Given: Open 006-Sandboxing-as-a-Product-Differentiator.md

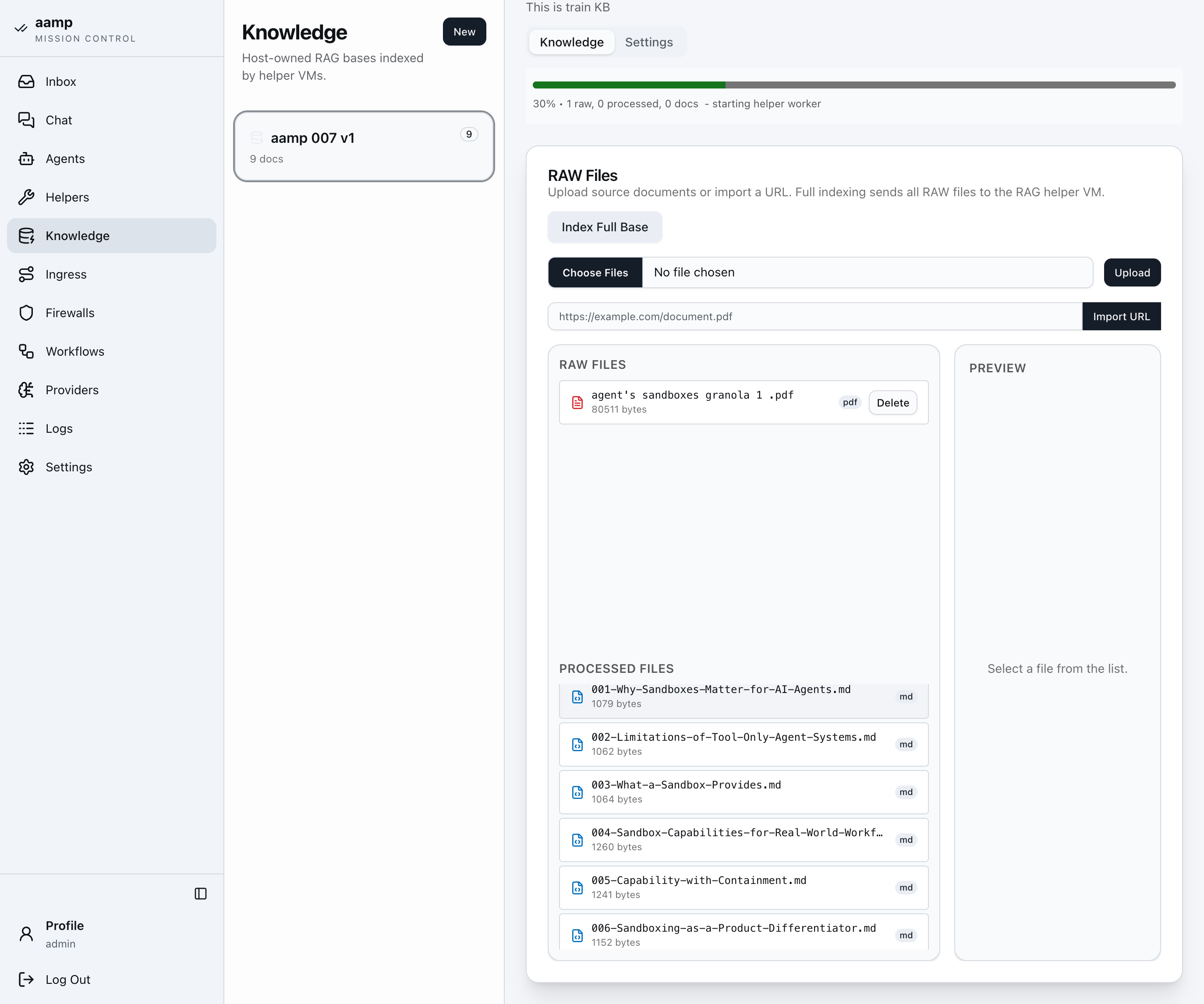Looking at the screenshot, I should pyautogui.click(x=744, y=932).
